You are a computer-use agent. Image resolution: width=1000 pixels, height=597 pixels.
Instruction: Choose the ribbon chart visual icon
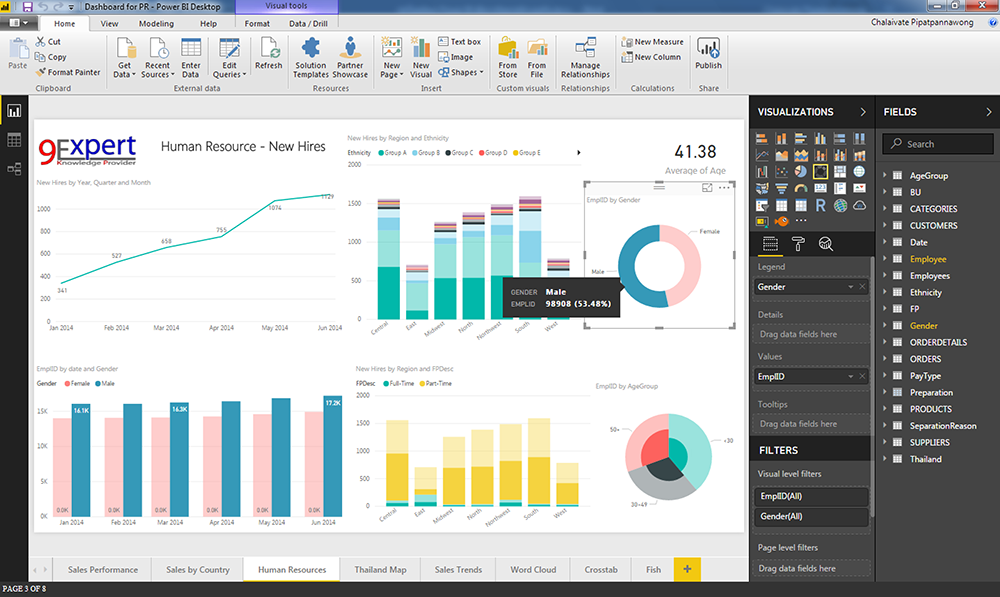pos(860,156)
